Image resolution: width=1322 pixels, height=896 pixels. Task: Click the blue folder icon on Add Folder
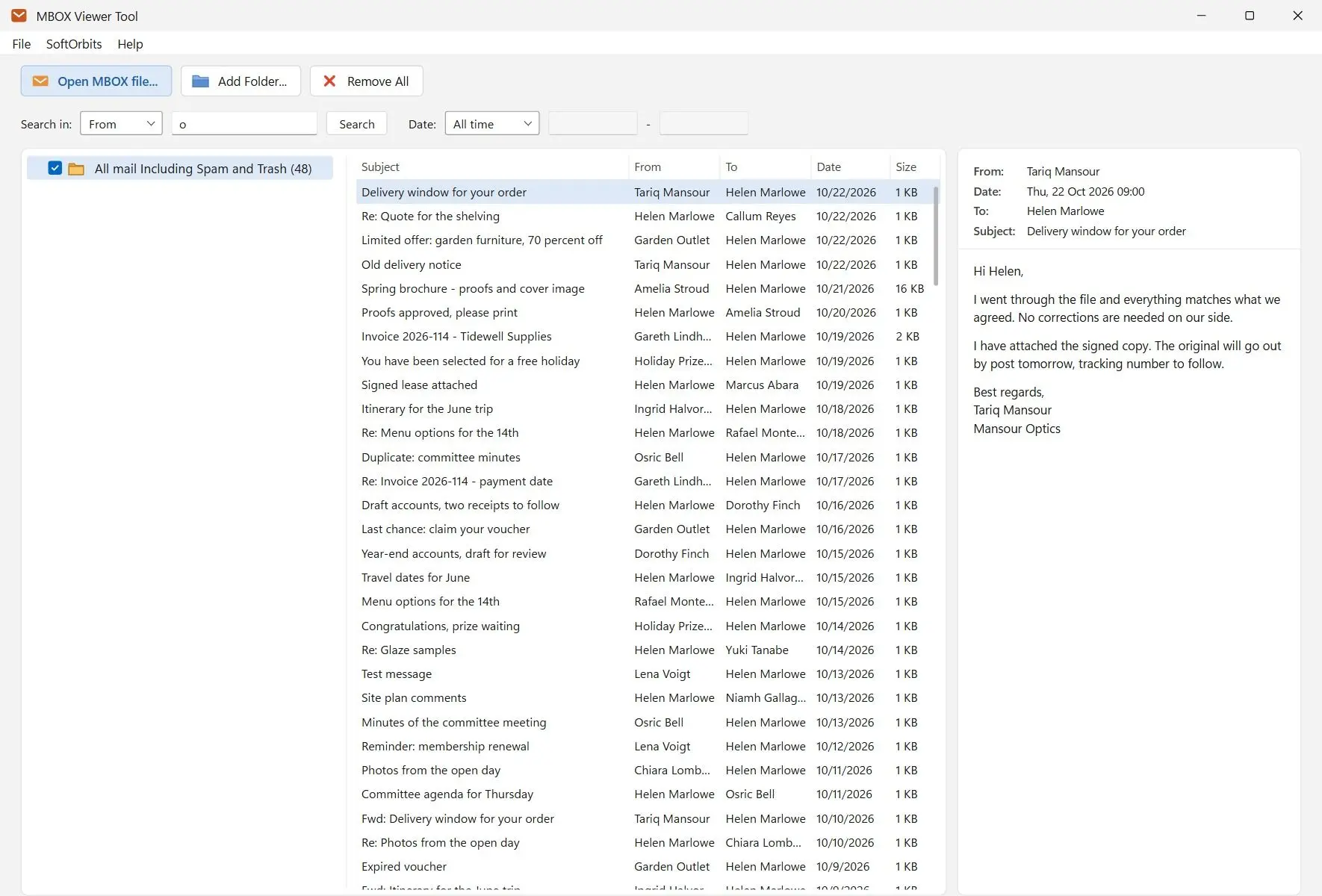[200, 81]
